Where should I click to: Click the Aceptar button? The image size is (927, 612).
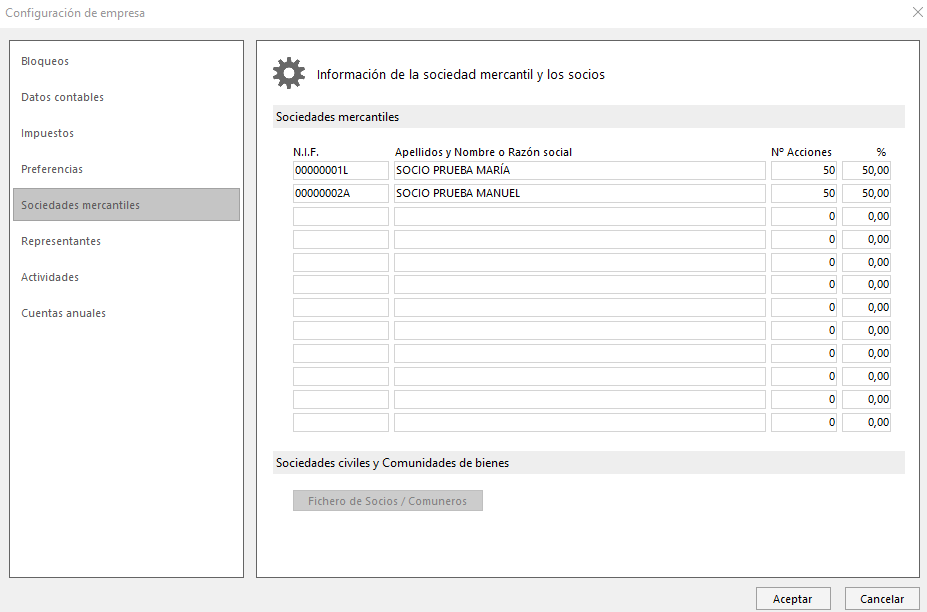[x=793, y=599]
